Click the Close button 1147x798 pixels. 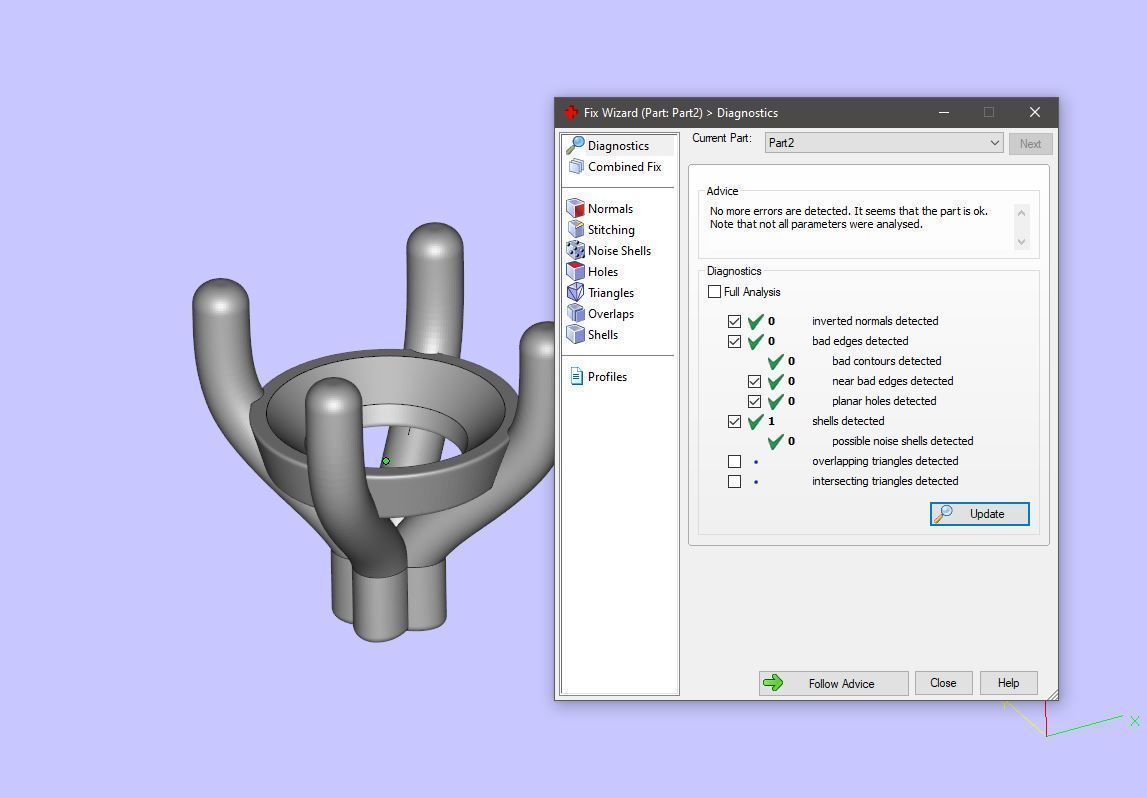[x=943, y=683]
